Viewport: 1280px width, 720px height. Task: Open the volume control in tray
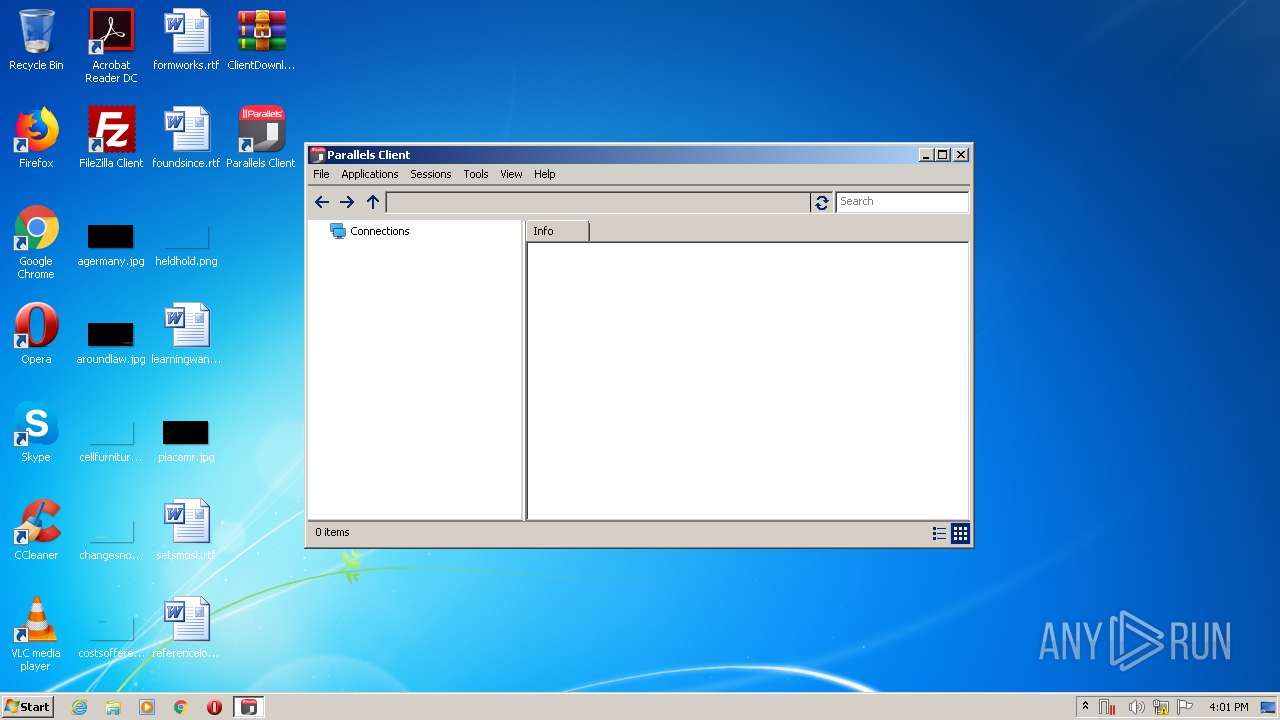tap(1136, 707)
